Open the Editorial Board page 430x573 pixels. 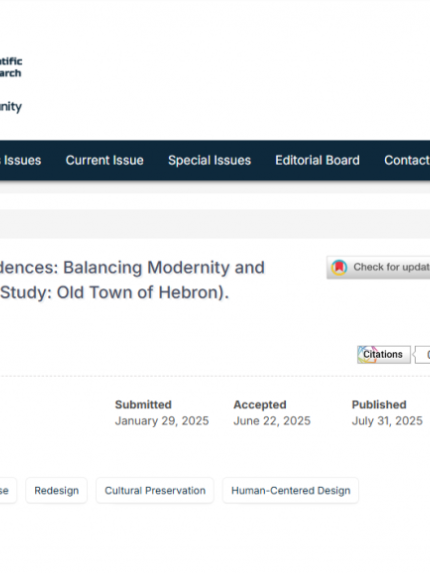[317, 160]
